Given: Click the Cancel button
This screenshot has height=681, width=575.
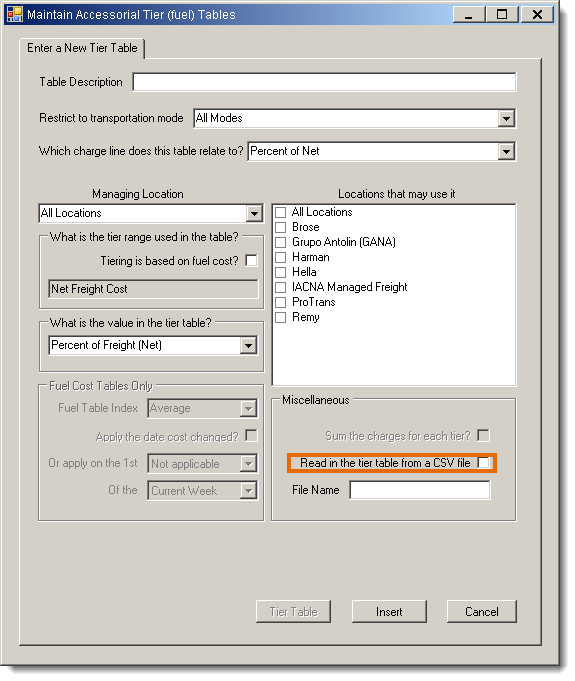Looking at the screenshot, I should point(482,612).
